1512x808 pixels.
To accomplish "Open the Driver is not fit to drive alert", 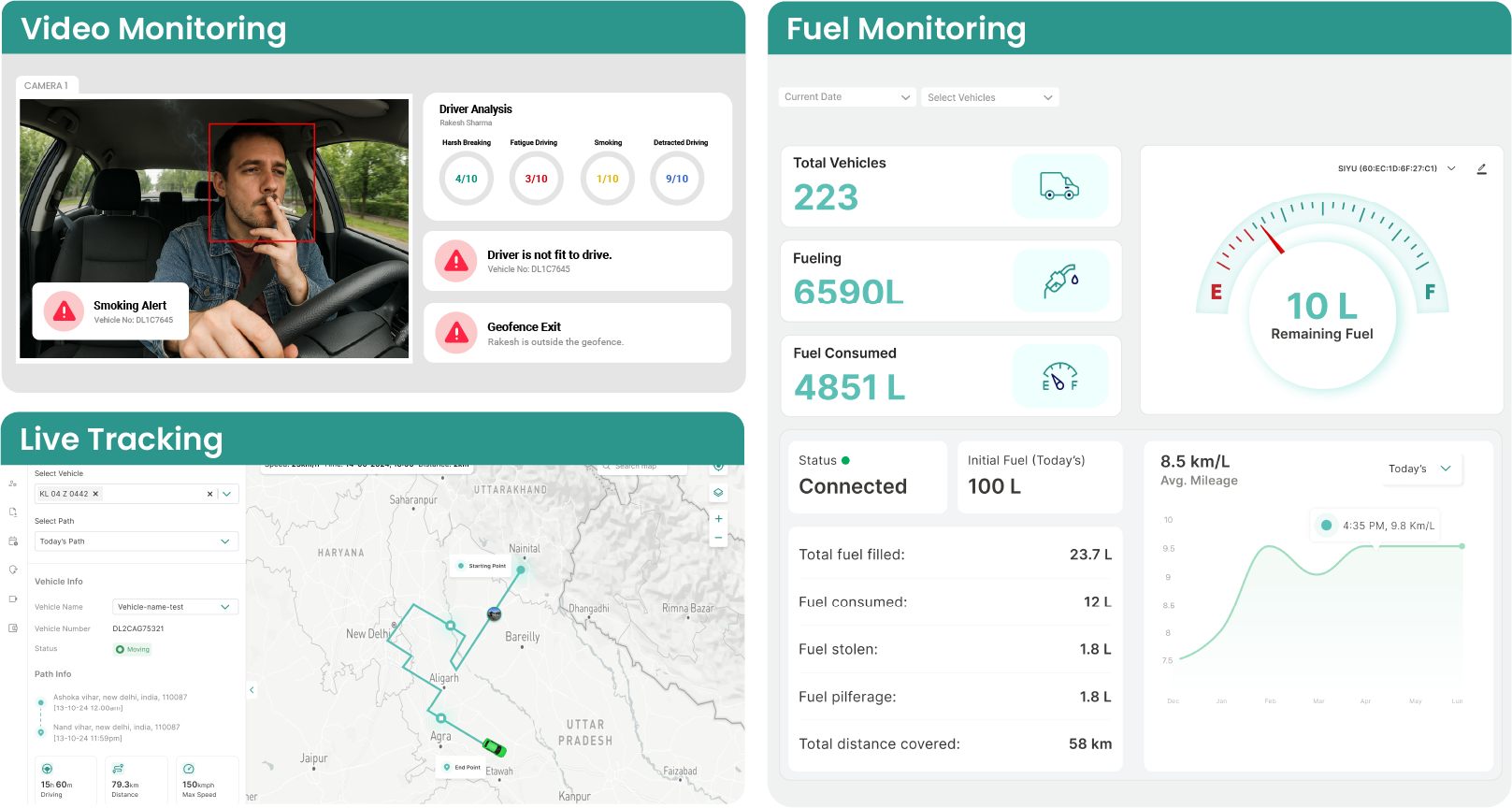I will point(578,261).
